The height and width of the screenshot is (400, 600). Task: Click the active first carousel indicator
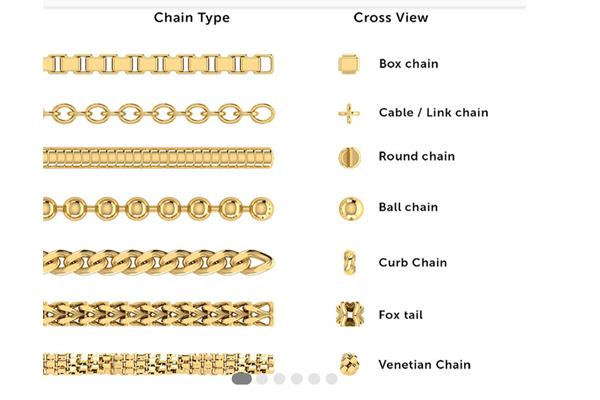pyautogui.click(x=241, y=379)
